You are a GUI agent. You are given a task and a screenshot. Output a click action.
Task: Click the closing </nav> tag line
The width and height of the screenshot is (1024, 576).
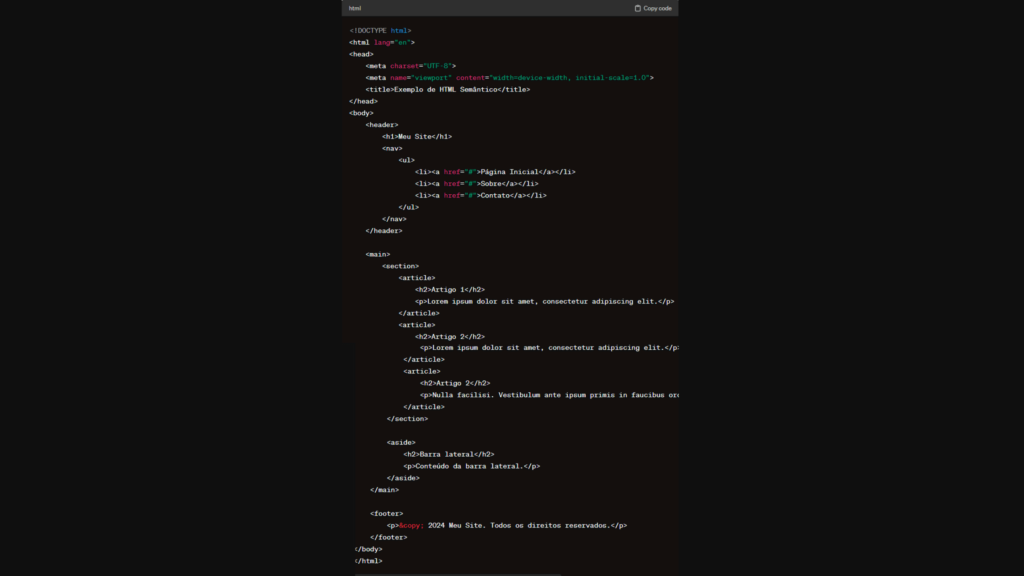coord(394,219)
